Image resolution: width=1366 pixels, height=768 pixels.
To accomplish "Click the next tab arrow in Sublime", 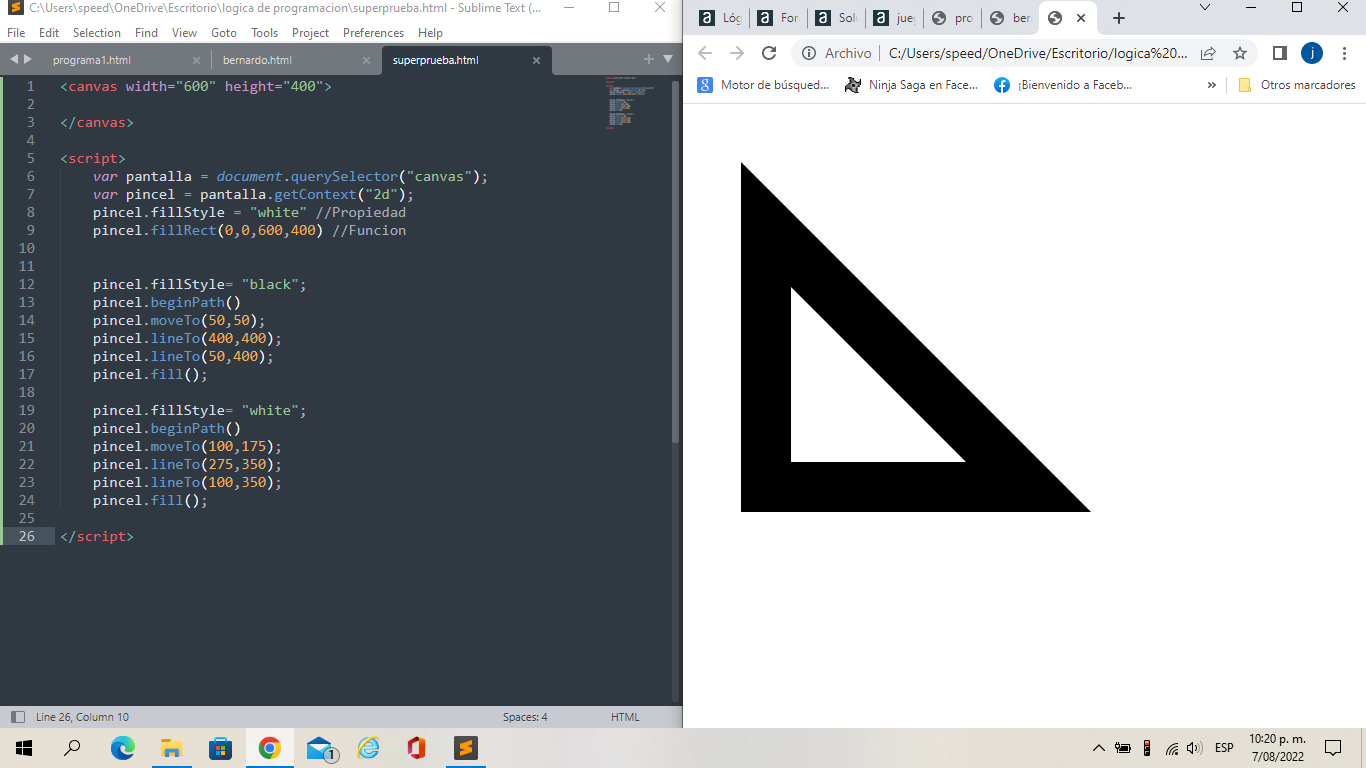I will [27, 59].
